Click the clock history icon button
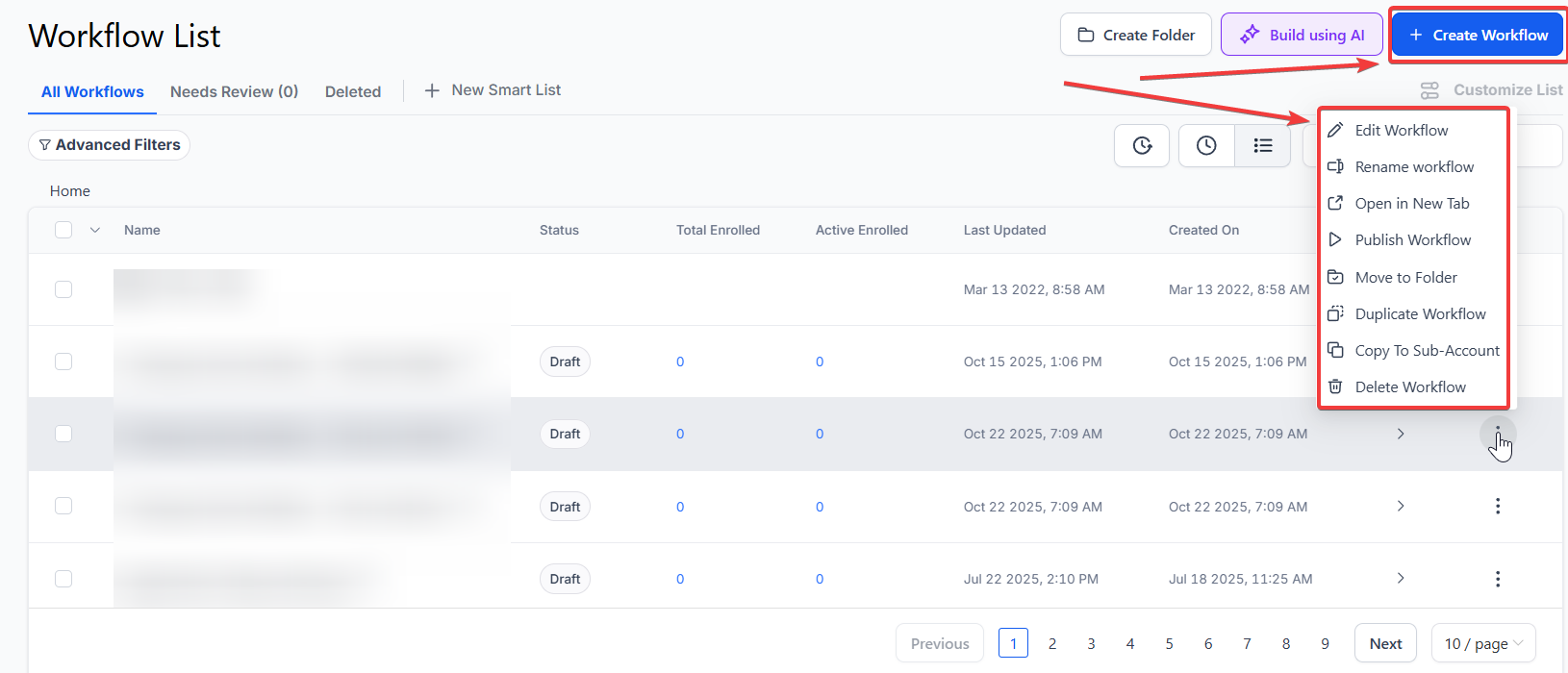Image resolution: width=1568 pixels, height=673 pixels. [x=1206, y=145]
